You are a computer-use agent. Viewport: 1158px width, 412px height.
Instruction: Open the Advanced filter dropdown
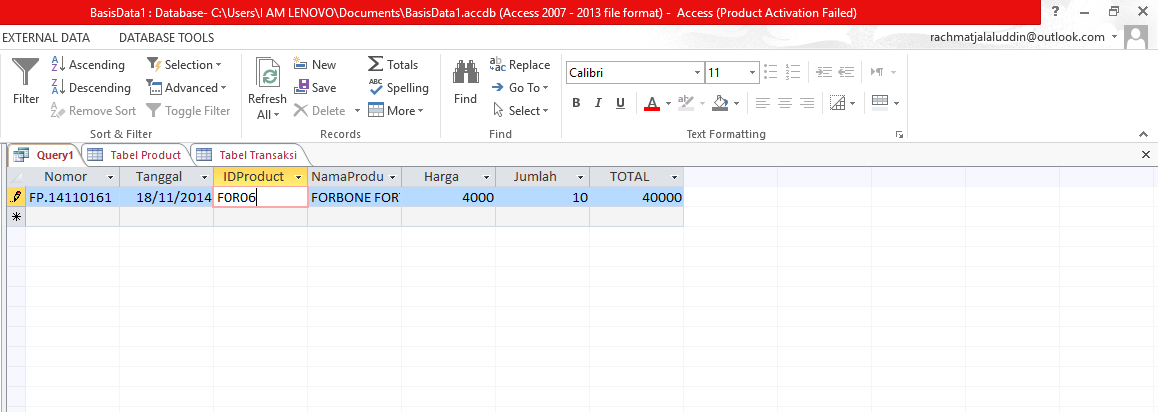pyautogui.click(x=186, y=88)
